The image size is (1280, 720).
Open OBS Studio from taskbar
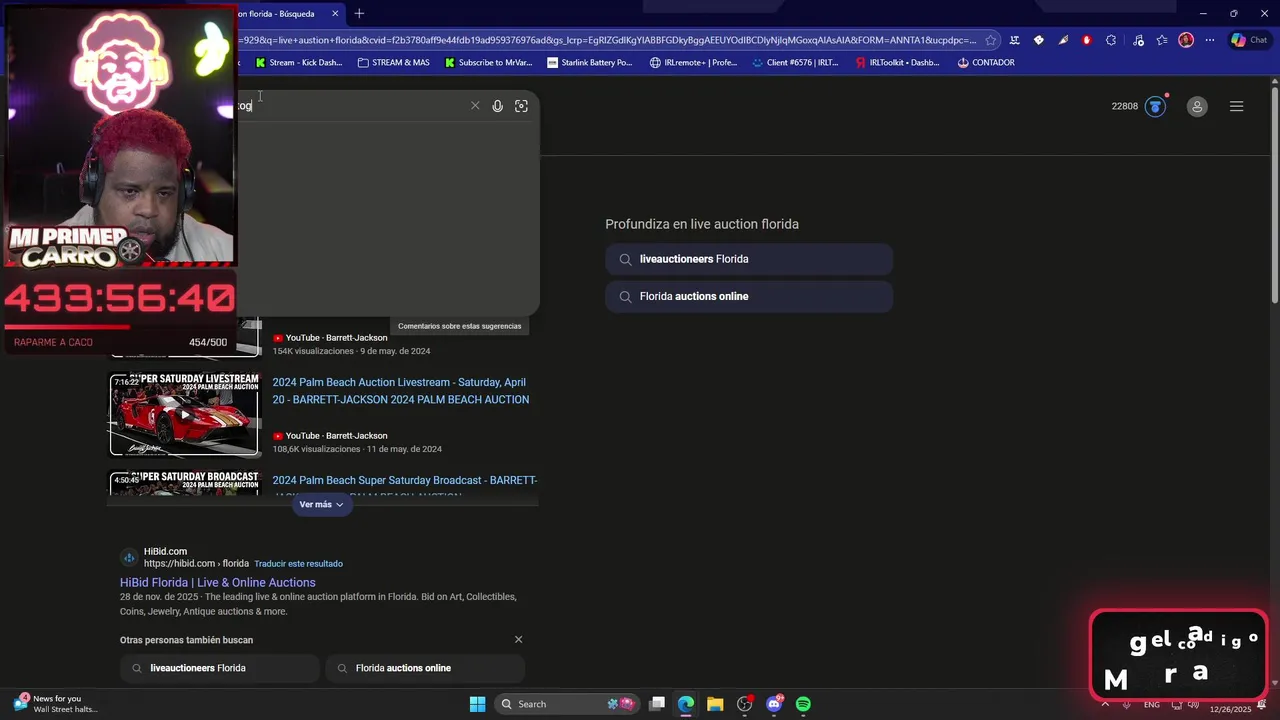tap(745, 704)
